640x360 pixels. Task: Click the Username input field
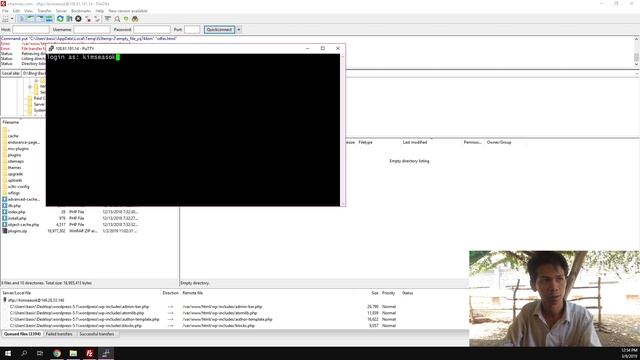(x=92, y=29)
